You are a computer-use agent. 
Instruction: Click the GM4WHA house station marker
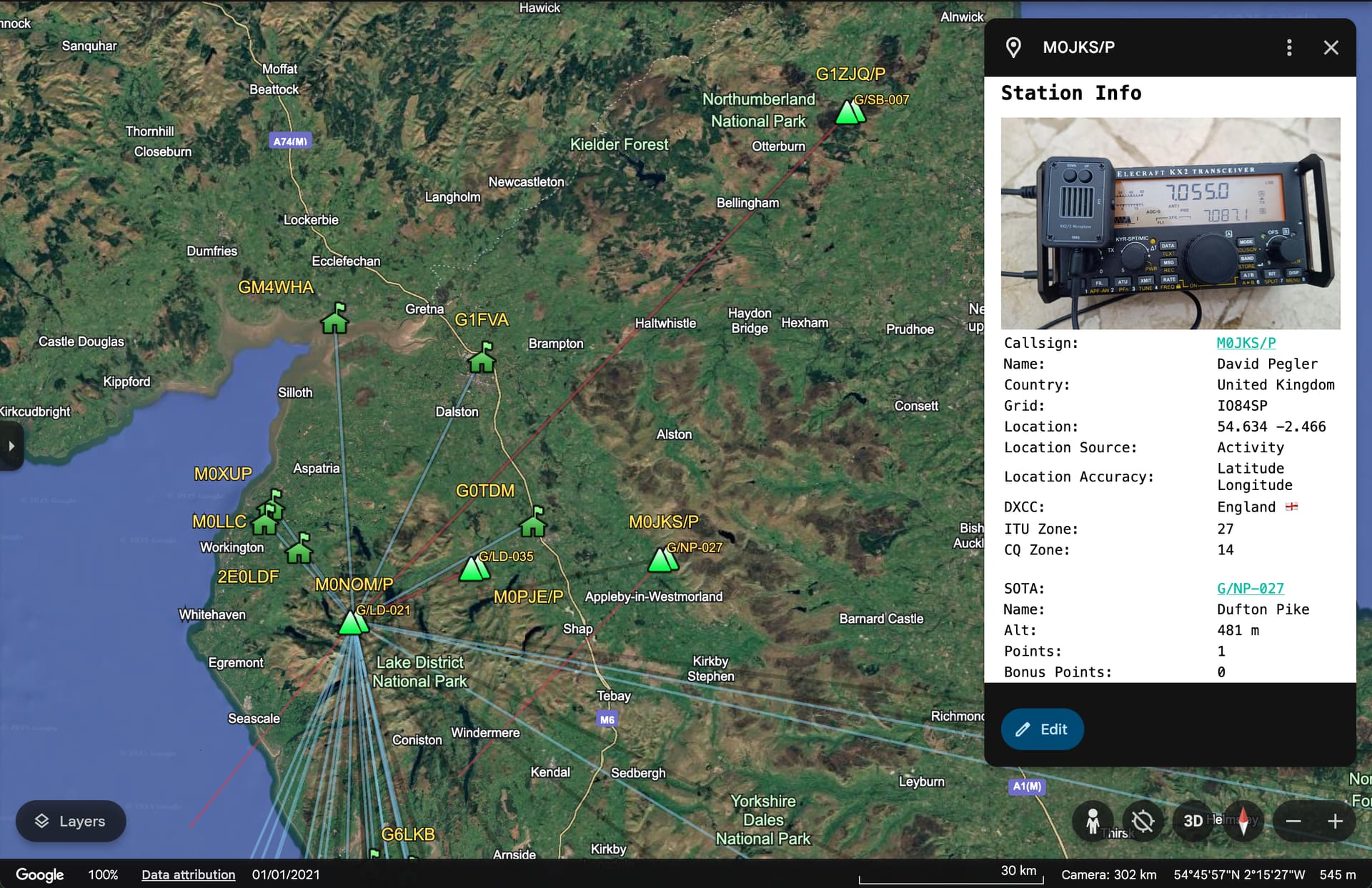pos(334,319)
